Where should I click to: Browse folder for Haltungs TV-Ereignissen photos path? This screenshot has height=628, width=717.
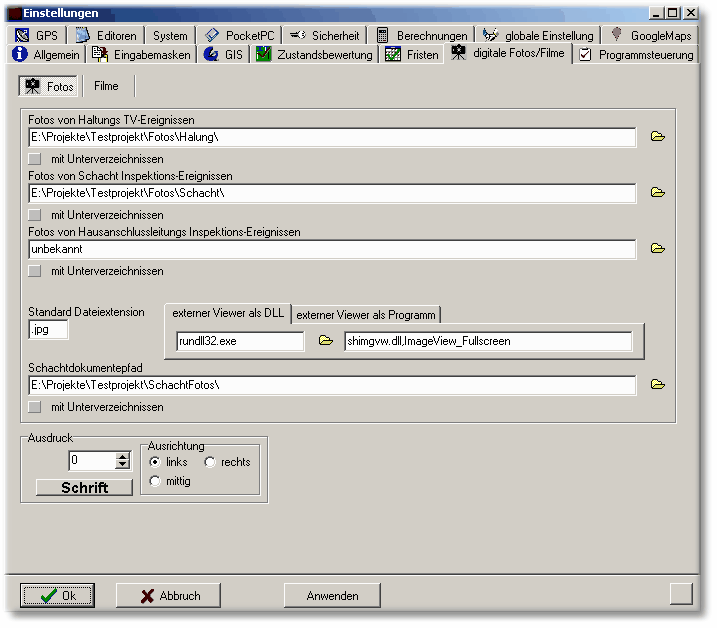click(657, 137)
